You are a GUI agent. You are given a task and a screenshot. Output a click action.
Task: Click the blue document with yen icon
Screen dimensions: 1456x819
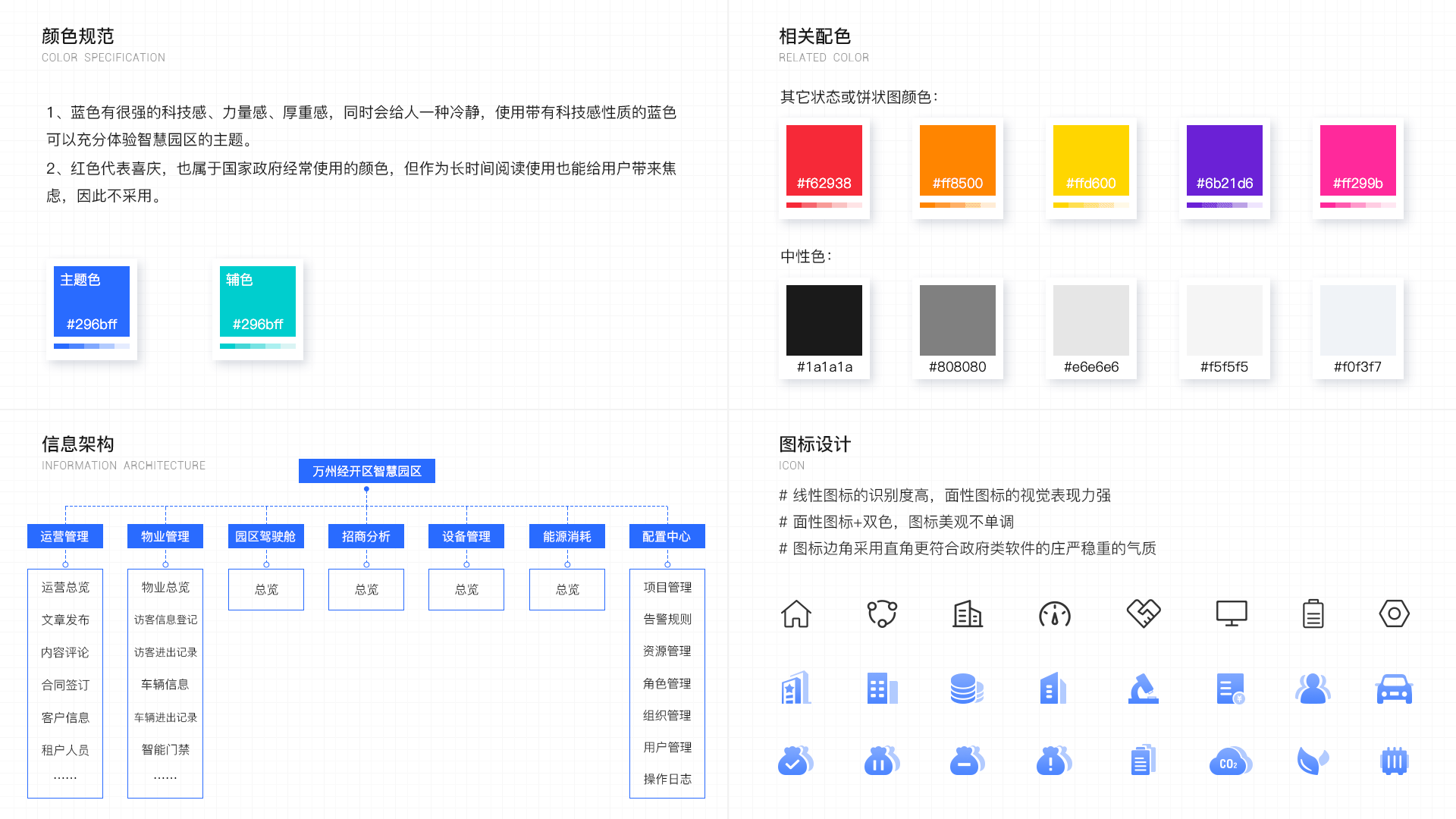point(1231,688)
